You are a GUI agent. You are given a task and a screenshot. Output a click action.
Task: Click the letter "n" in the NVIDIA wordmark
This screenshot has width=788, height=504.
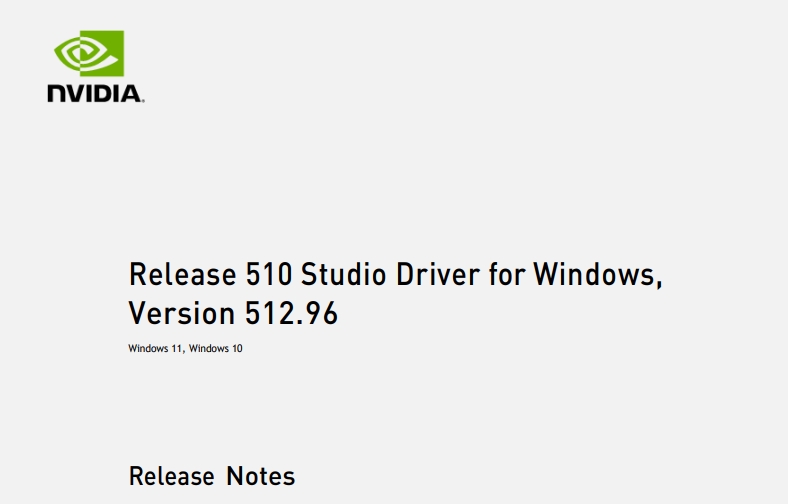click(x=56, y=94)
